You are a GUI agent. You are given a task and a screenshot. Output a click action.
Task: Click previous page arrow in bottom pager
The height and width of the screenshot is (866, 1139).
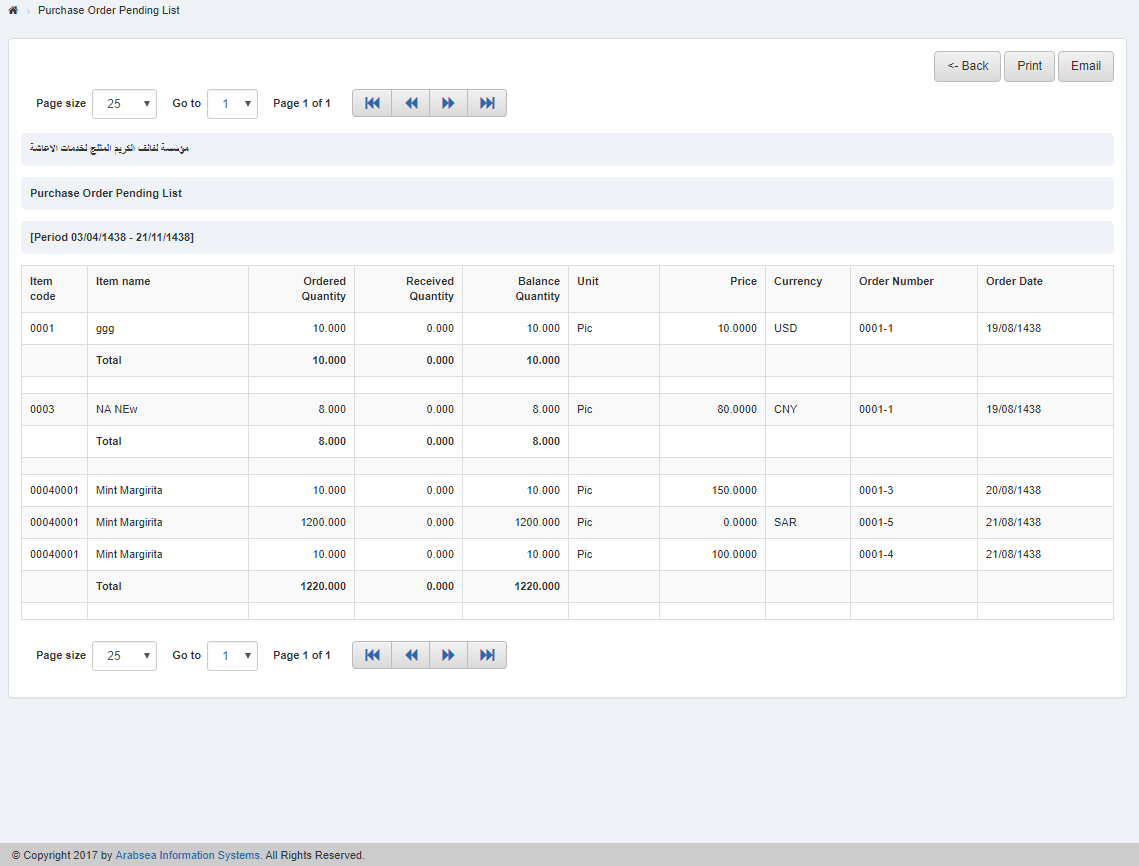[410, 654]
